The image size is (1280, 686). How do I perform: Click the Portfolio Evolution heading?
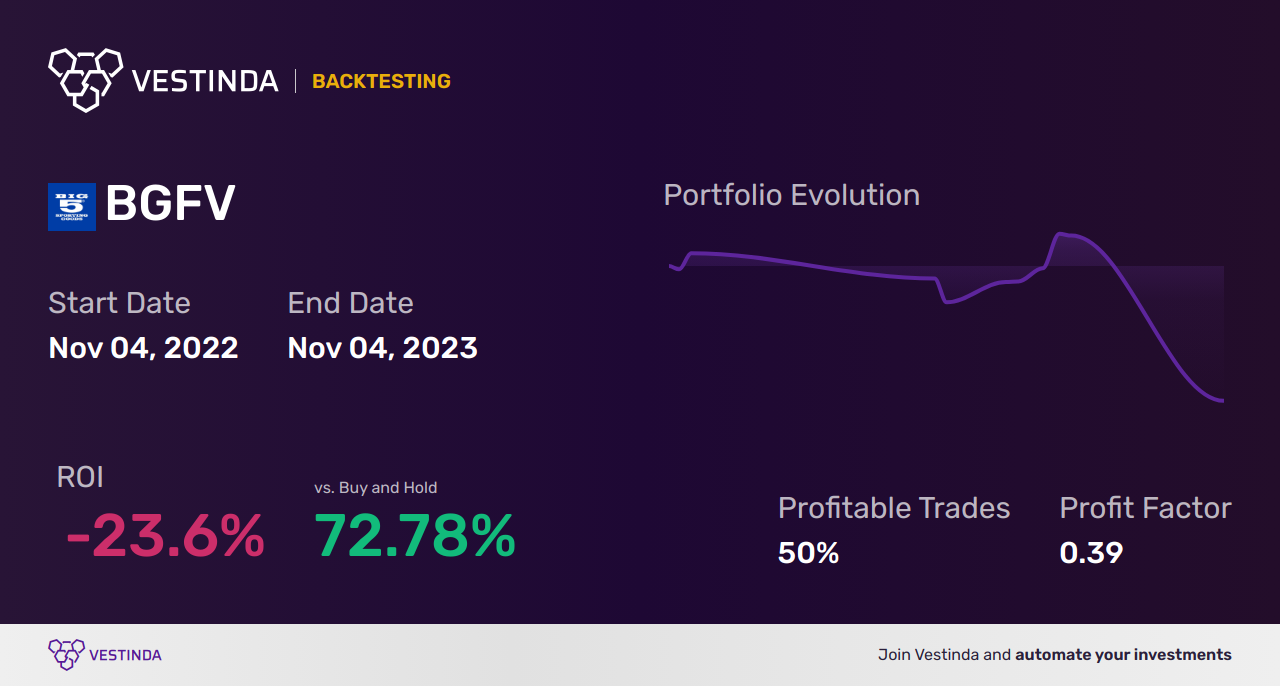click(x=791, y=195)
